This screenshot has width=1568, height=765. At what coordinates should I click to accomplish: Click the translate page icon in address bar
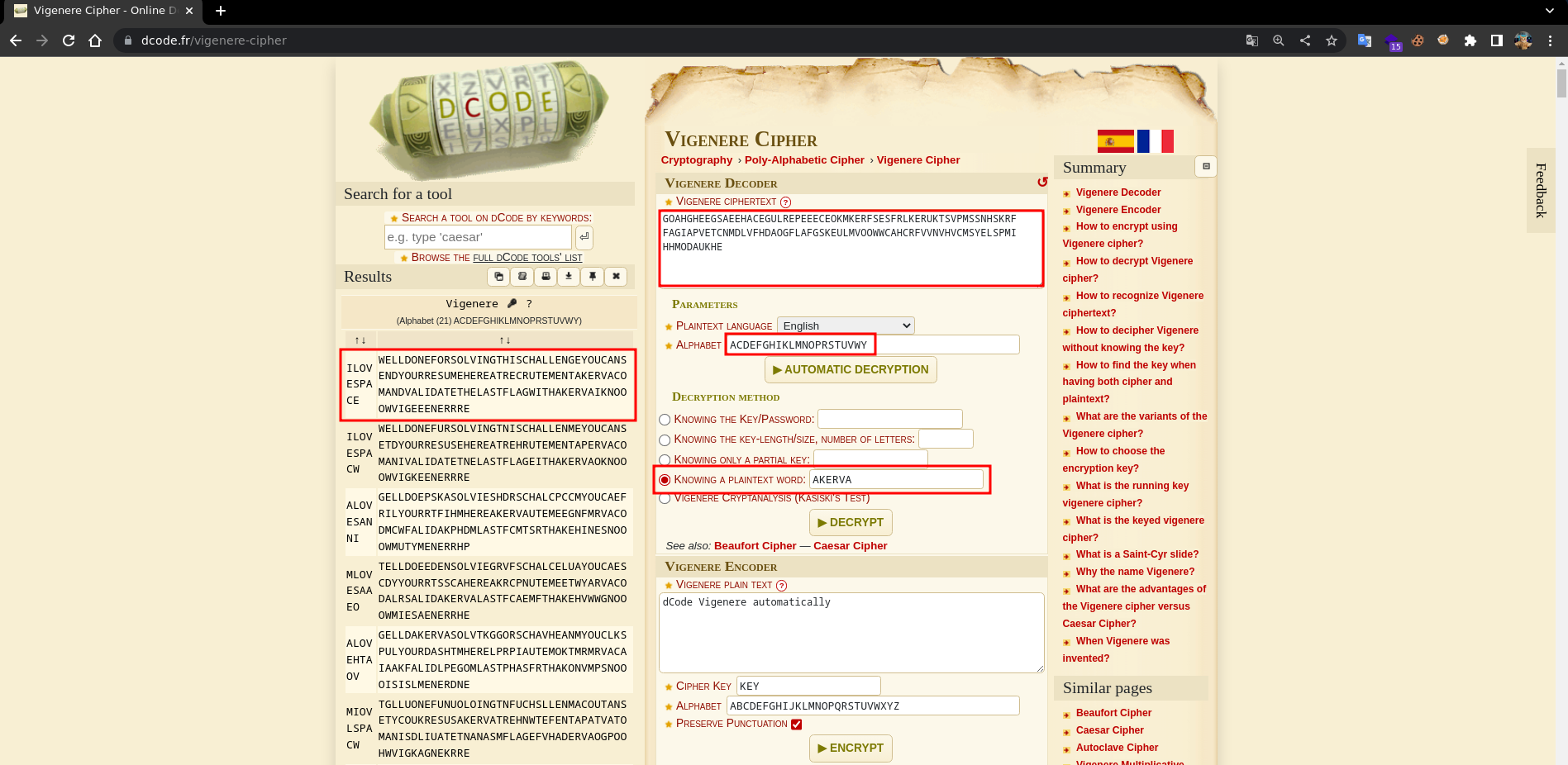1252,40
